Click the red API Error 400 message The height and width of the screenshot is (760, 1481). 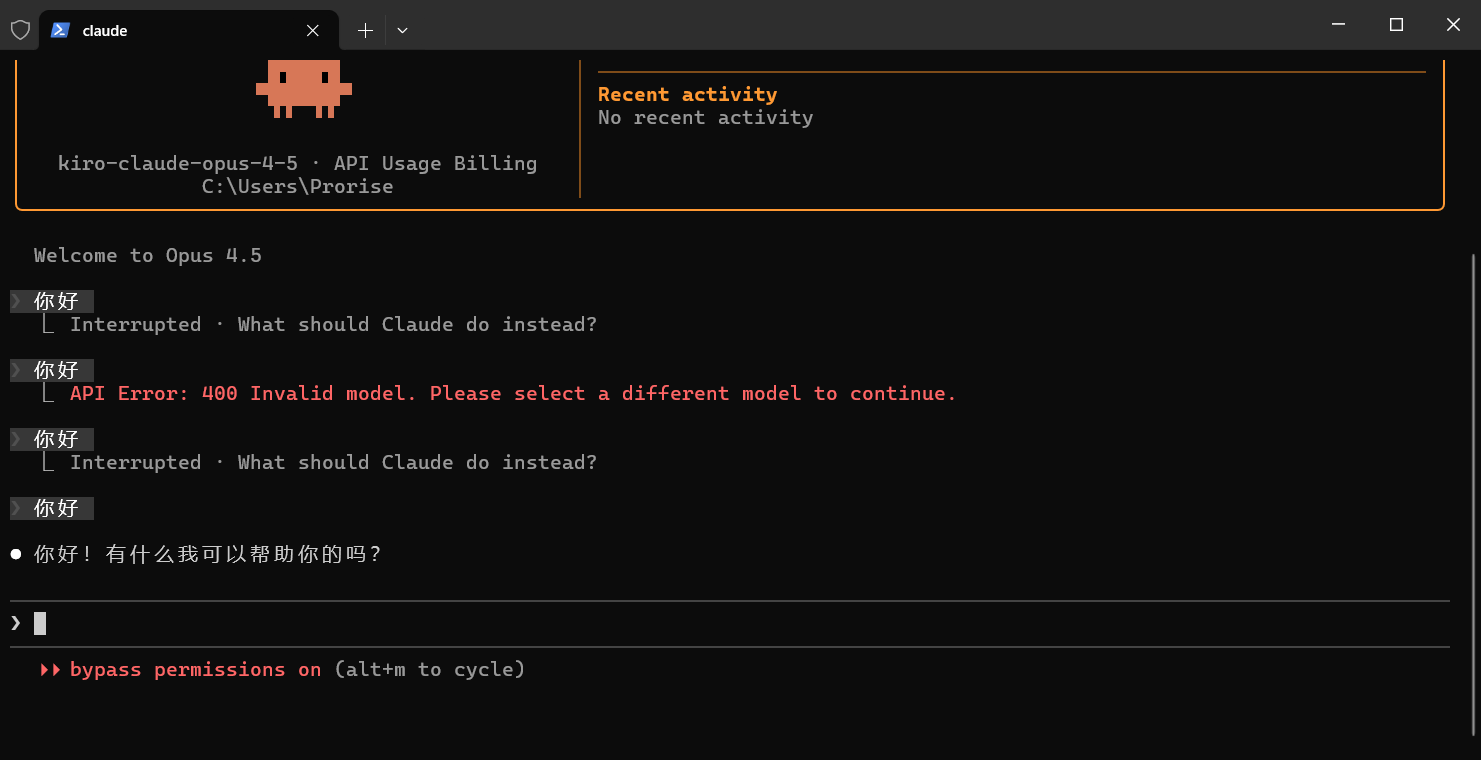[513, 394]
